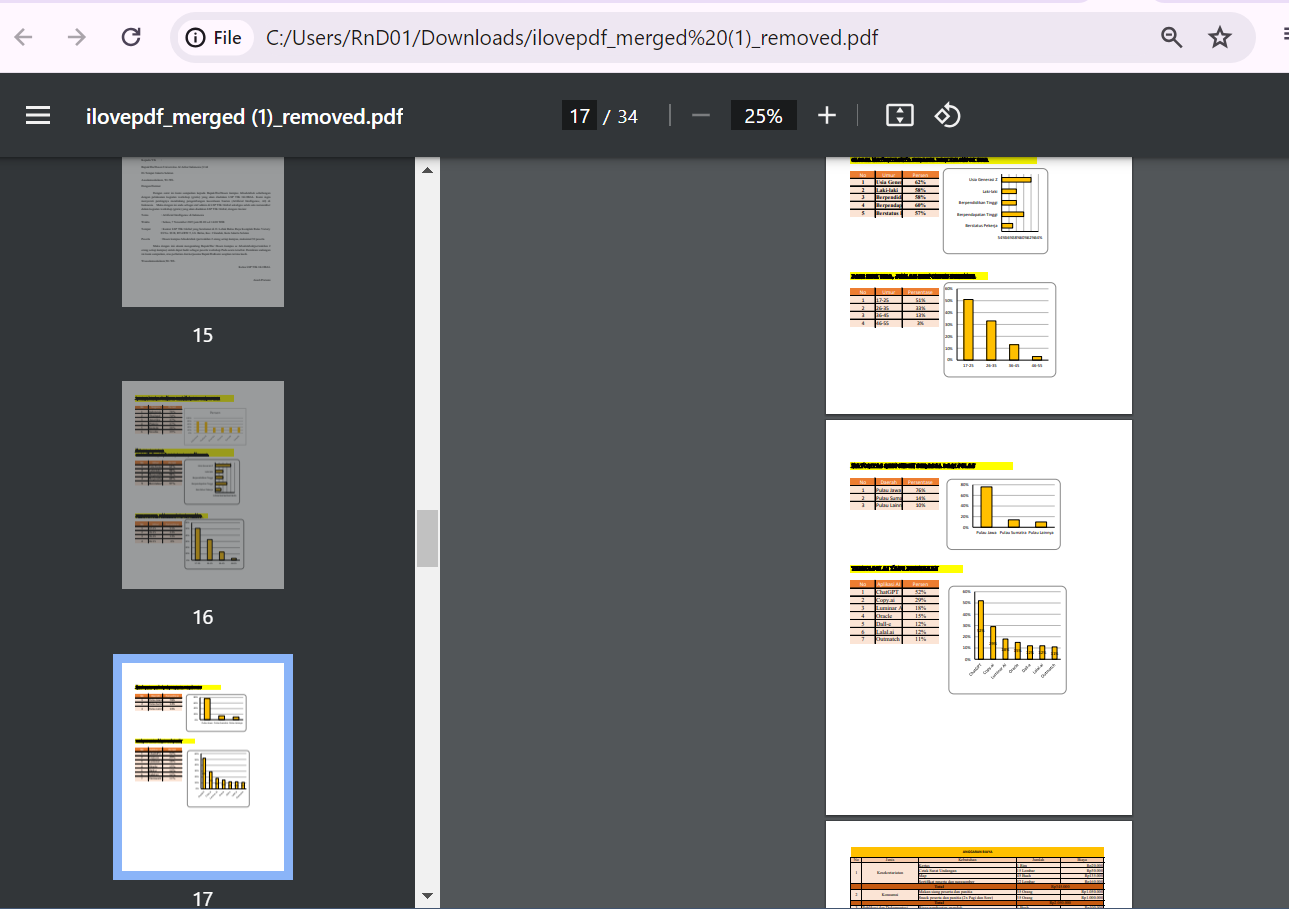The width and height of the screenshot is (1289, 909).
Task: Click the sidebar scrollbar up arrow
Action: tap(427, 170)
